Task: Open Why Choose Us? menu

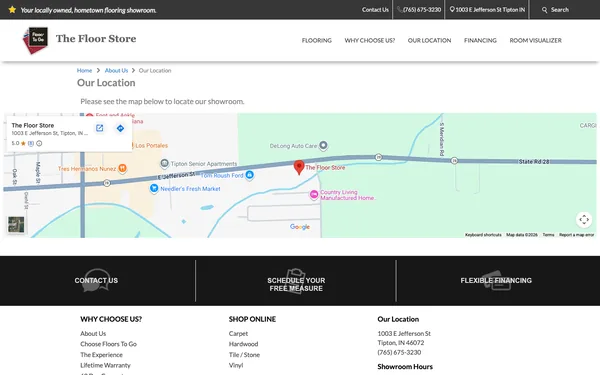Action: click(x=370, y=41)
